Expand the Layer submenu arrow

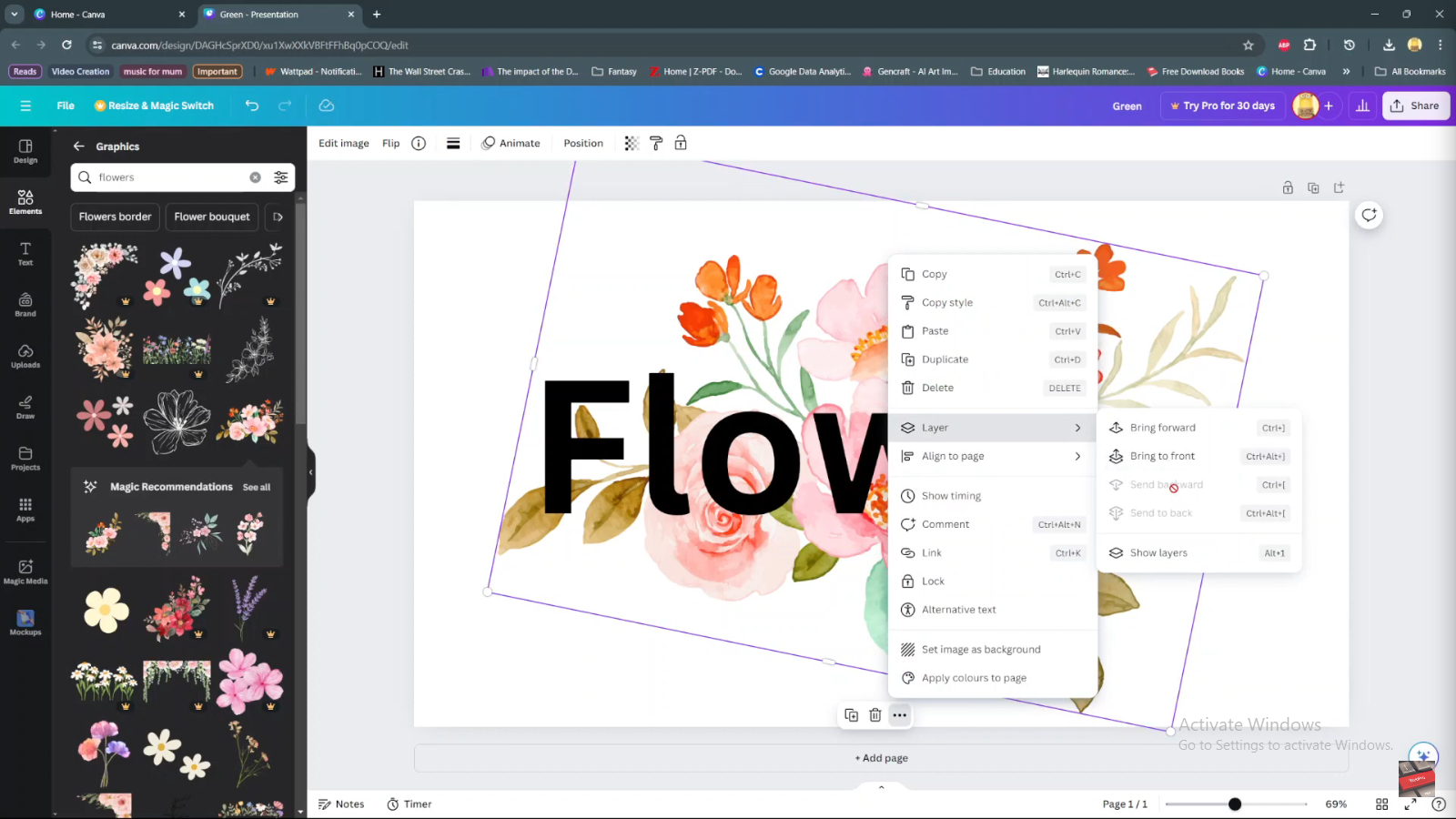[1078, 428]
